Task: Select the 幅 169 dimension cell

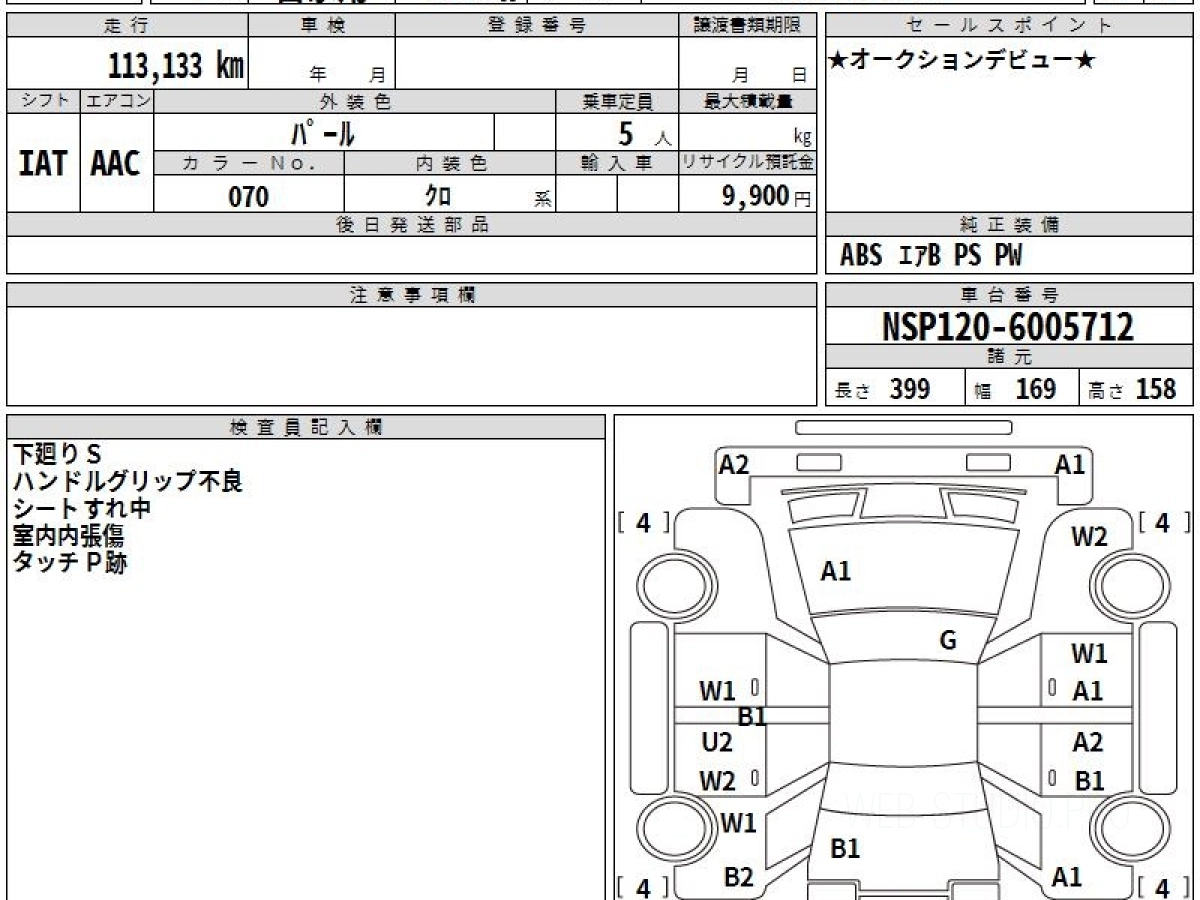Action: [x=1022, y=388]
